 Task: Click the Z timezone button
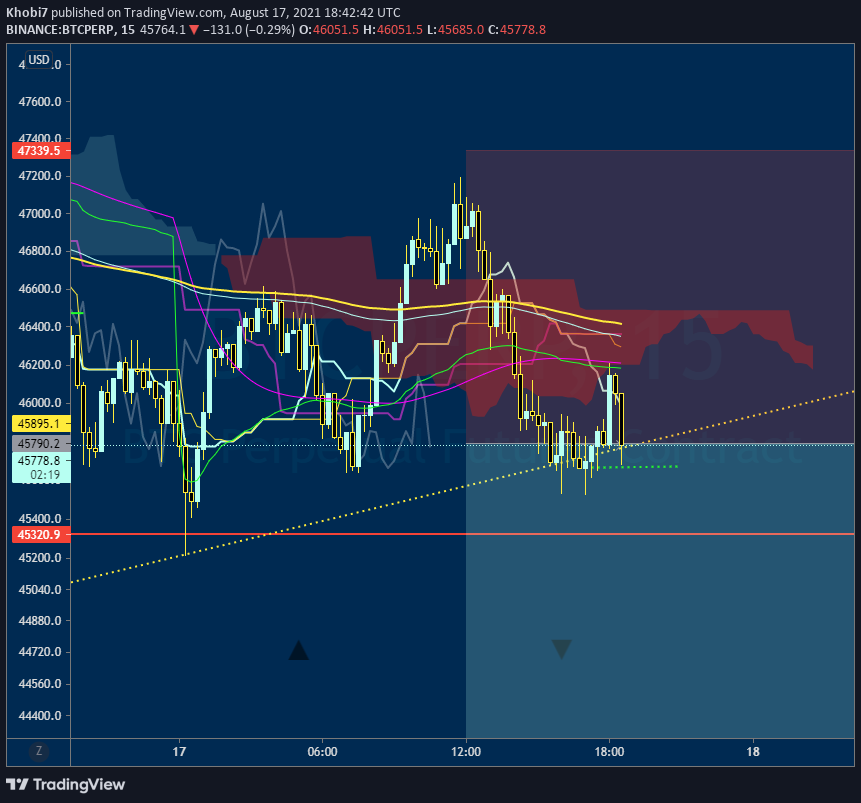click(38, 751)
